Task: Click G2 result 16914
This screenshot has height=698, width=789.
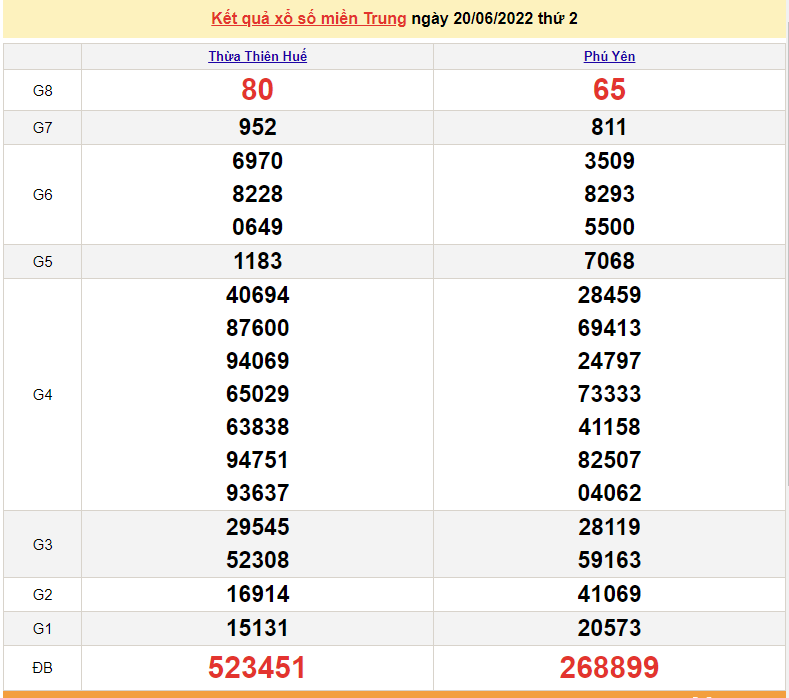Action: (x=257, y=594)
